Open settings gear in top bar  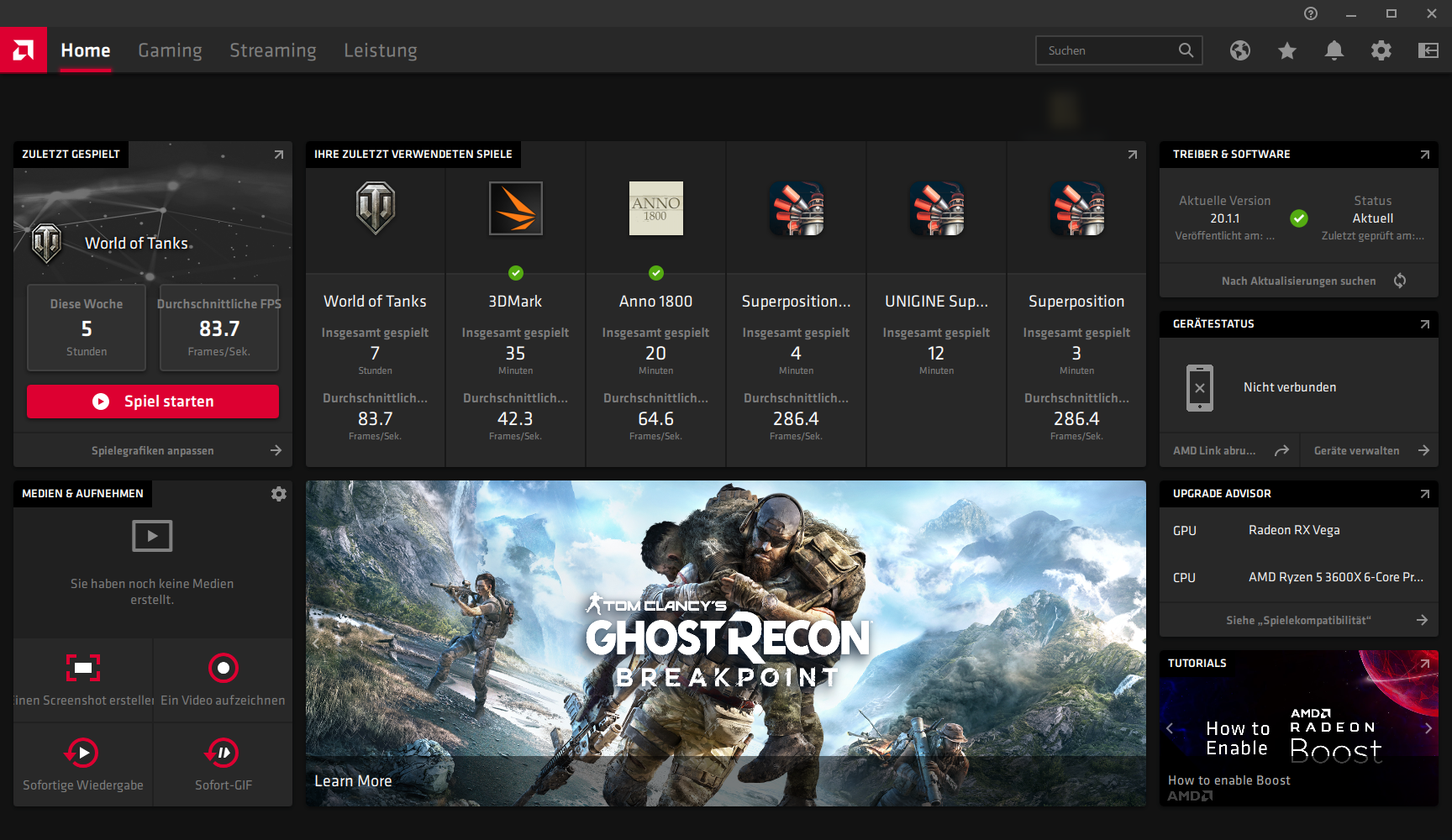pos(1381,50)
